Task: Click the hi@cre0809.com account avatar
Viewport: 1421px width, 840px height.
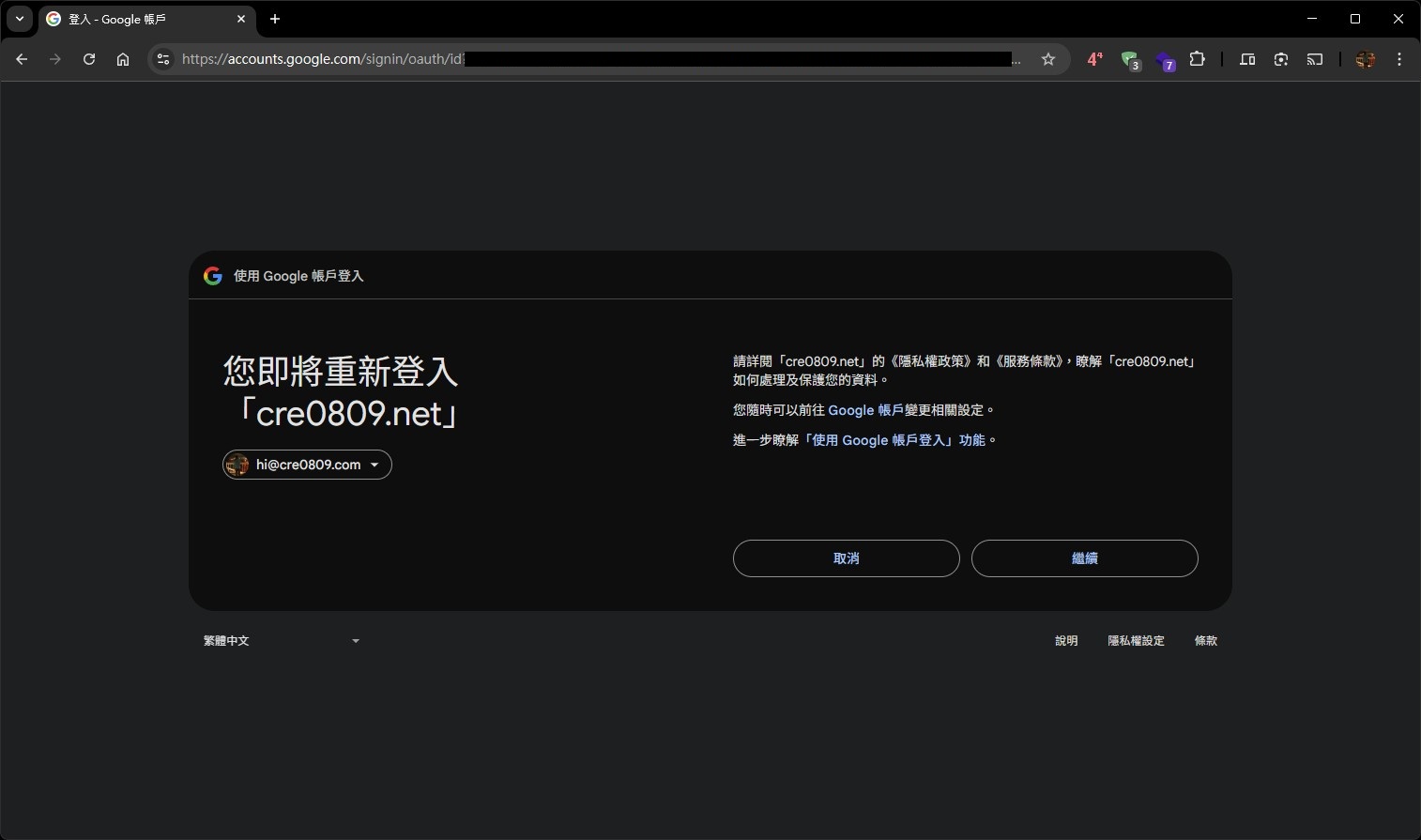Action: coord(237,464)
